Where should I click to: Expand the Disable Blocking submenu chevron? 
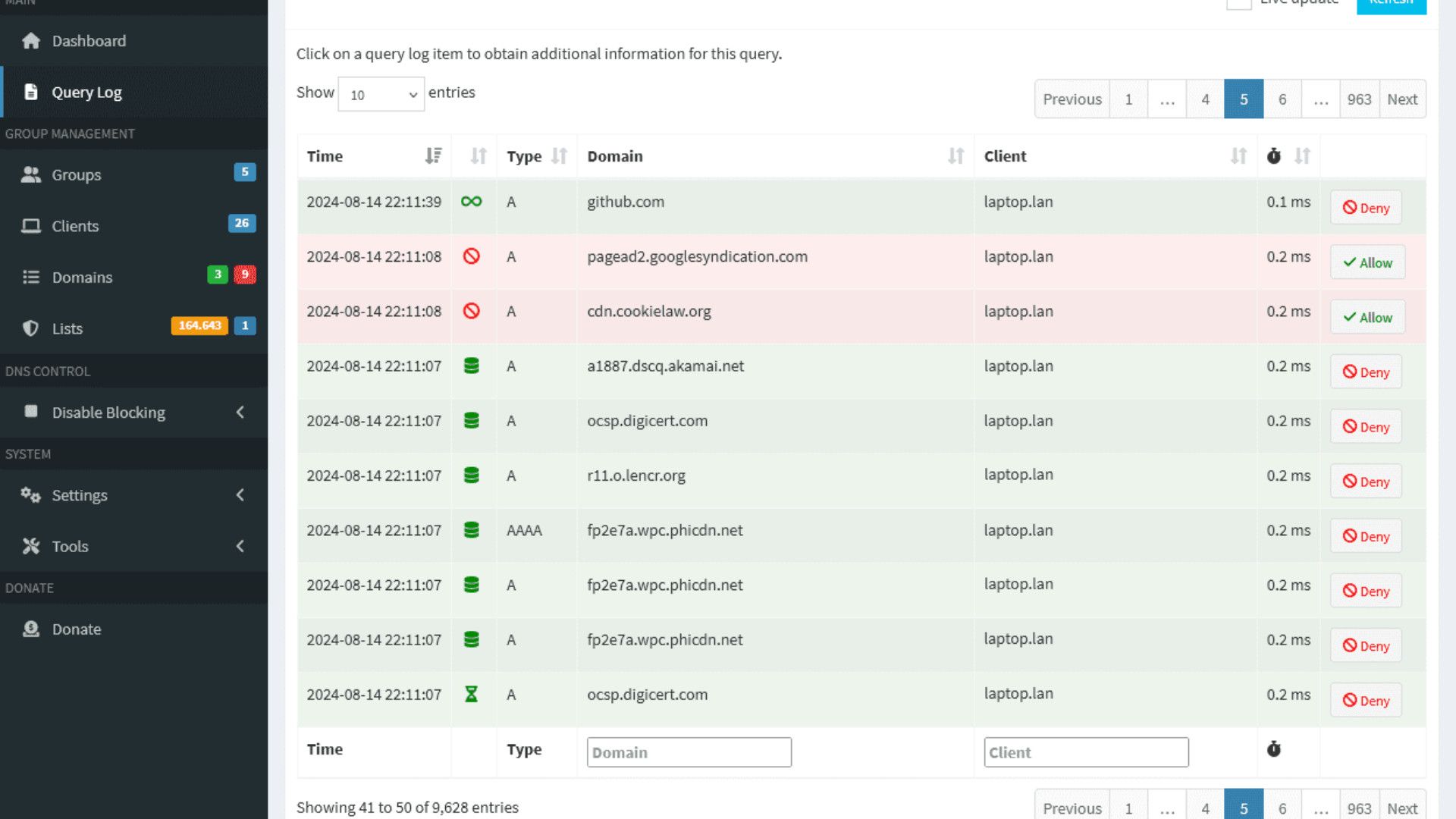[240, 412]
